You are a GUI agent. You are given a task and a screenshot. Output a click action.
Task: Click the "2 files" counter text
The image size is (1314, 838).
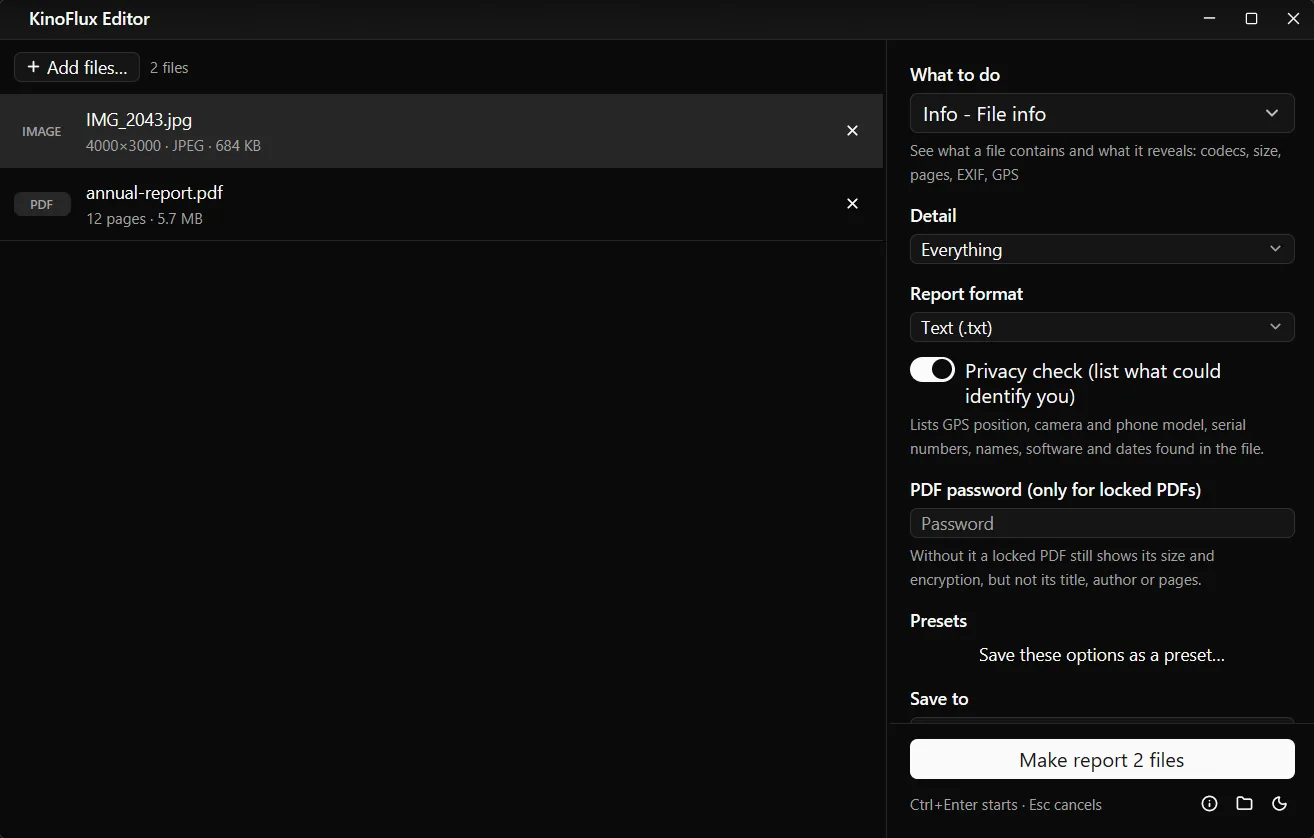tap(169, 68)
